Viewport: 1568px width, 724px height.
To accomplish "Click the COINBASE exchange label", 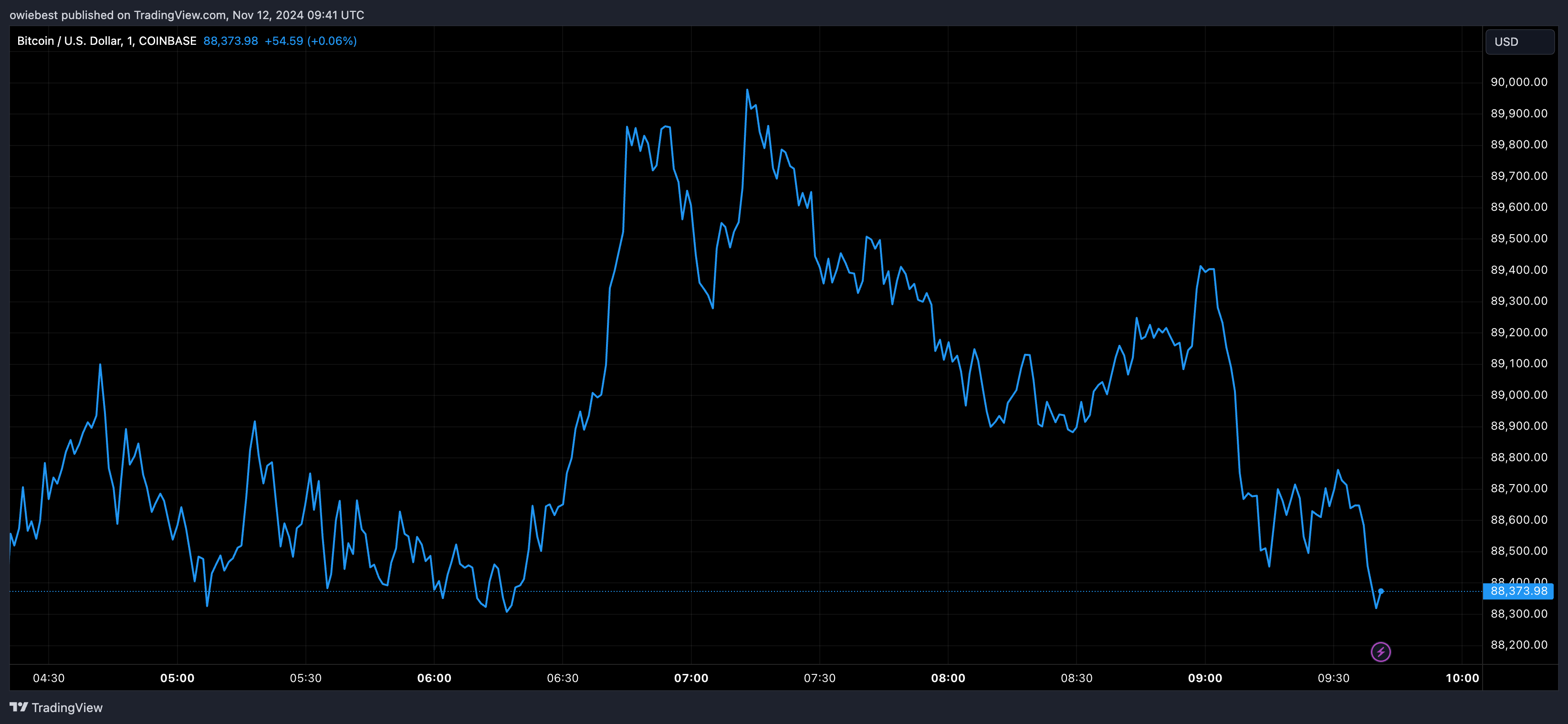I will click(x=167, y=41).
